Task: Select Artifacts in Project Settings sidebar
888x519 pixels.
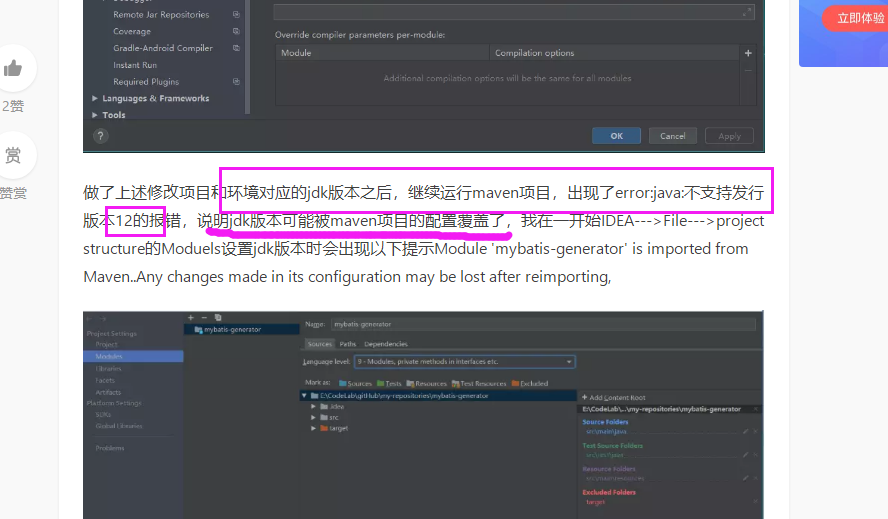Action: [108, 392]
